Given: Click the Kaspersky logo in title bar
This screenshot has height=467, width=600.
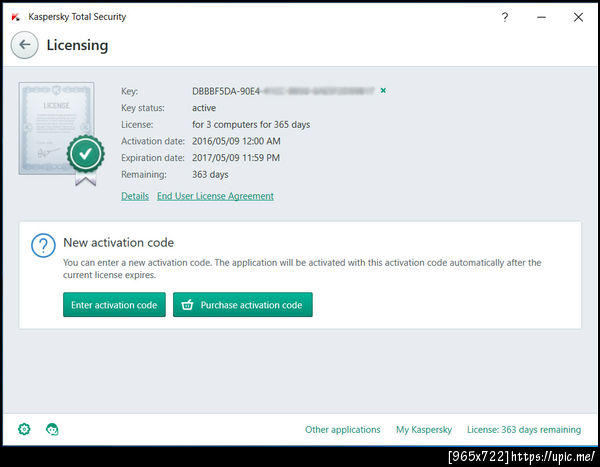Looking at the screenshot, I should coord(15,17).
